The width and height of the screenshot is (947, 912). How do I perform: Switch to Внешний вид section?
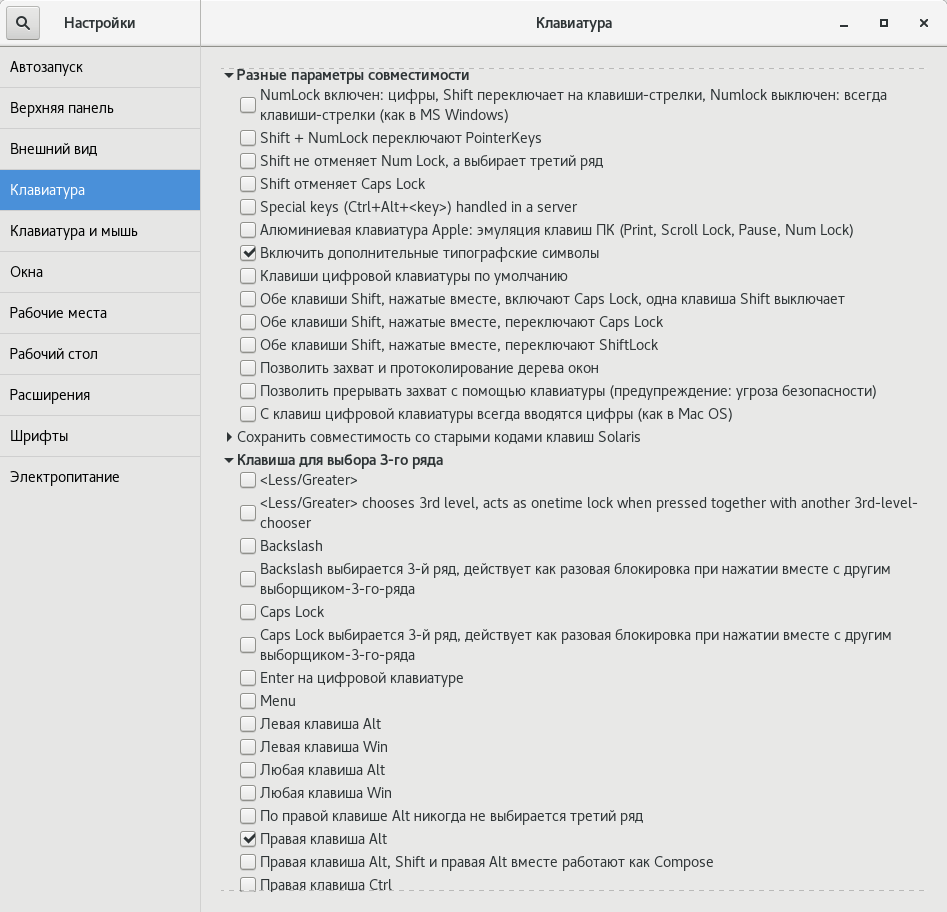click(100, 149)
